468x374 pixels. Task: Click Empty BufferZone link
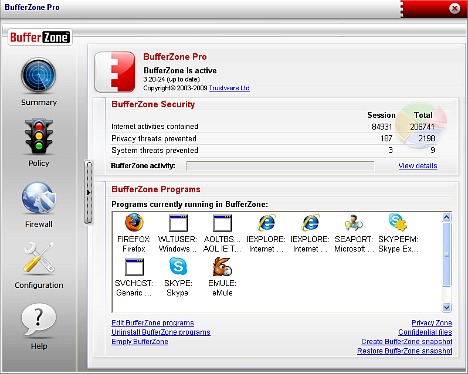(x=140, y=341)
